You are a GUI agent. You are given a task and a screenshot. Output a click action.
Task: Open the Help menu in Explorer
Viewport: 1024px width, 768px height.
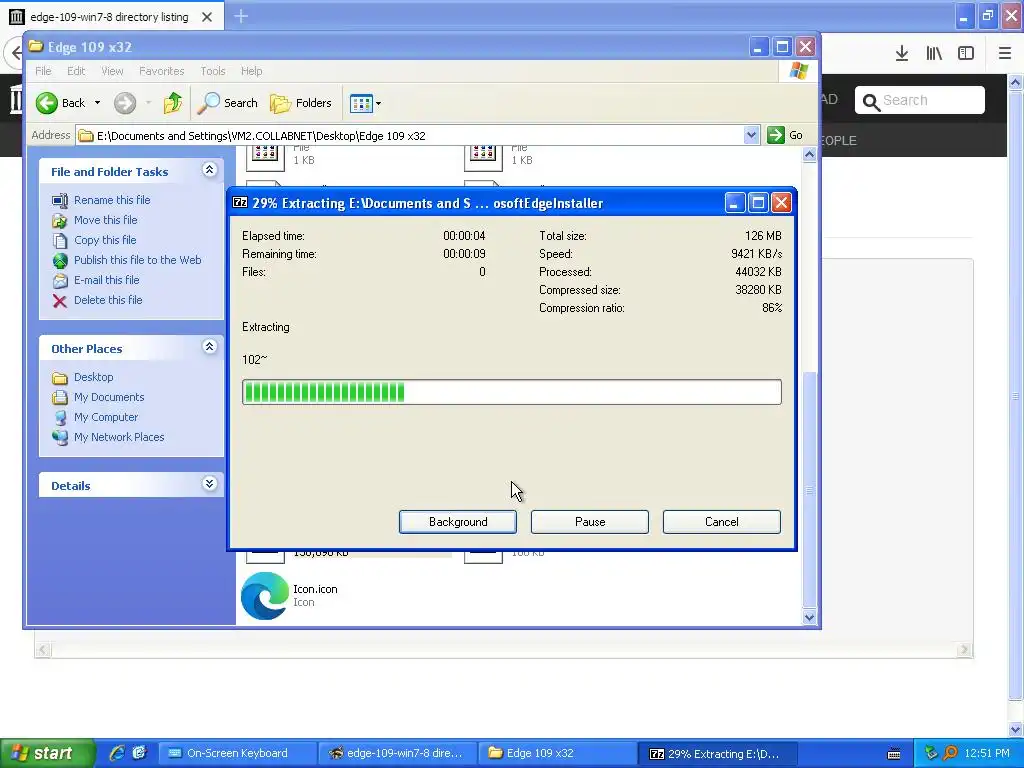[x=251, y=71]
